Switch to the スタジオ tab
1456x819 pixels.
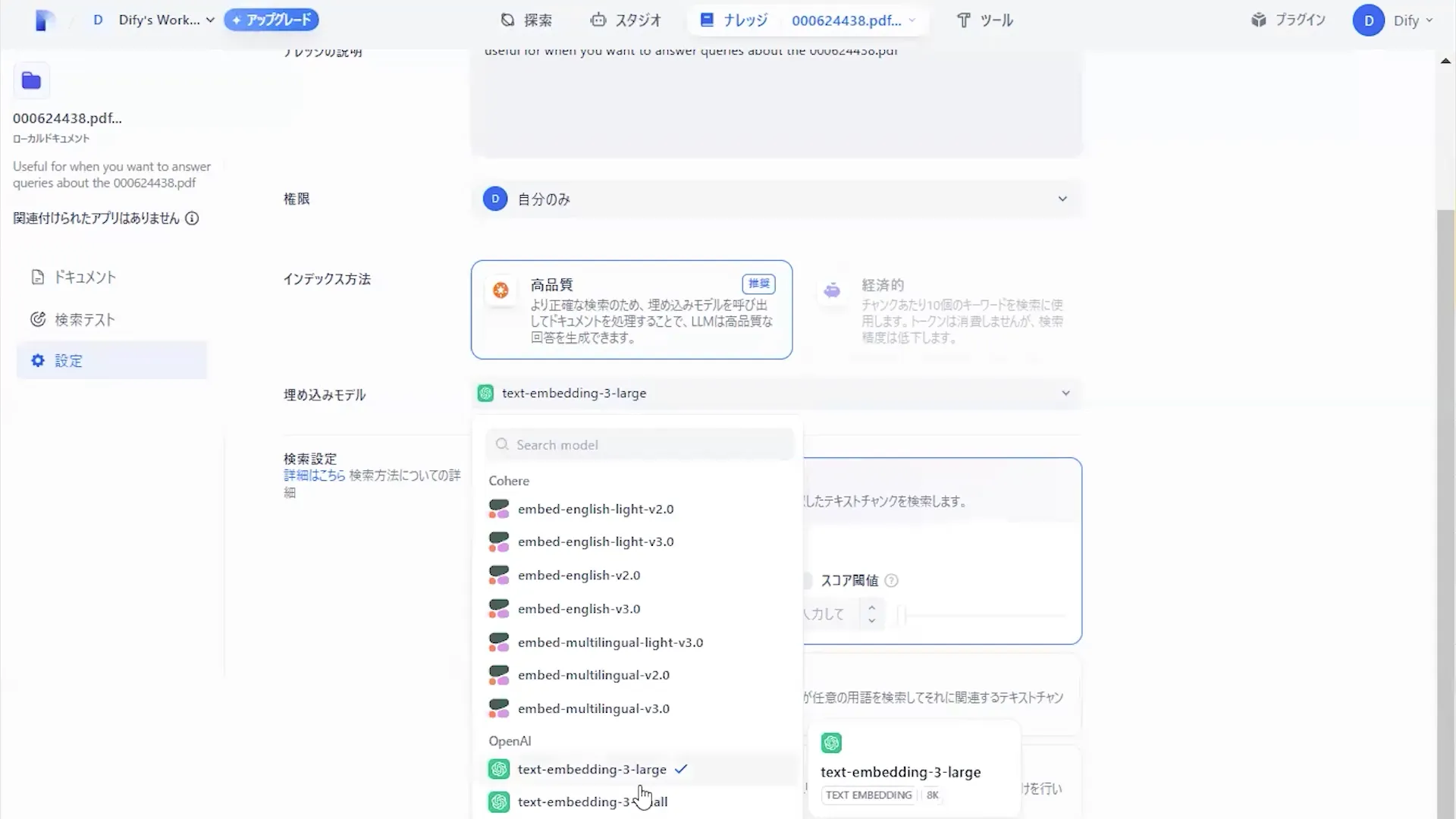point(626,20)
